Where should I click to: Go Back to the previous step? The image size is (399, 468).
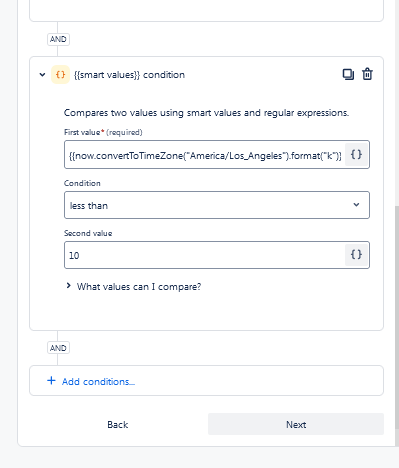pyautogui.click(x=118, y=424)
